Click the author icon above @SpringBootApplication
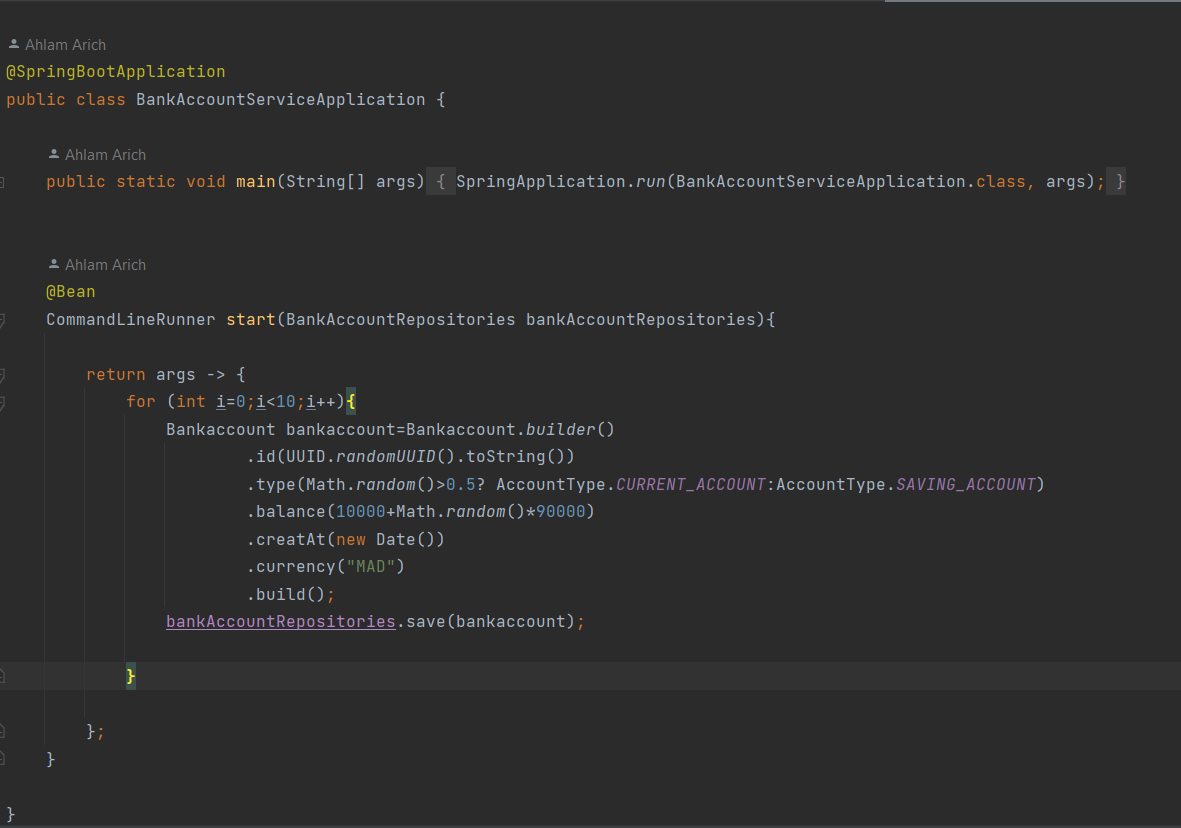Image resolution: width=1181 pixels, height=828 pixels. pyautogui.click(x=13, y=44)
